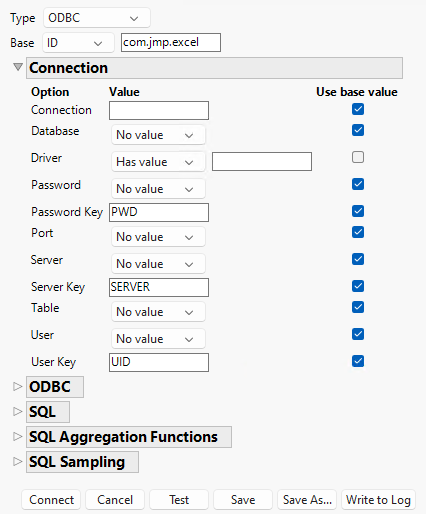Click the Password Key field PWD
Viewport: 426px width, 514px height.
click(x=159, y=212)
